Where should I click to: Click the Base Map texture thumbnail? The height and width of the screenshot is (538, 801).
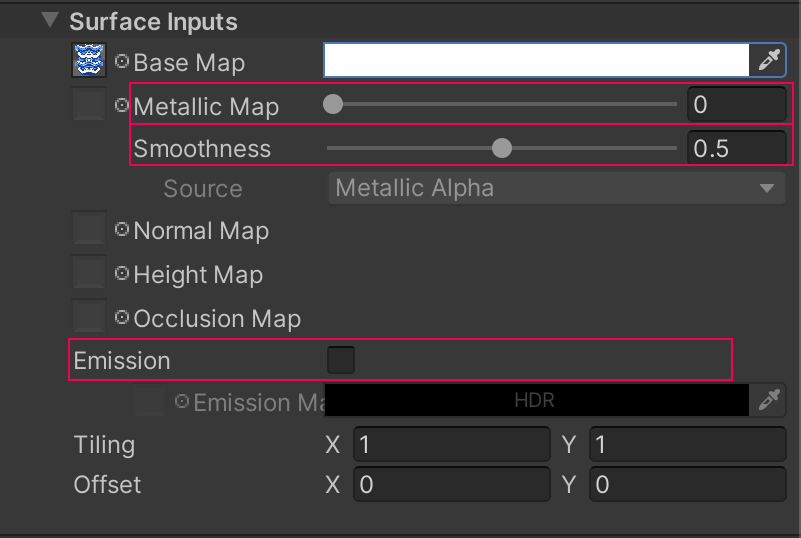(x=89, y=61)
